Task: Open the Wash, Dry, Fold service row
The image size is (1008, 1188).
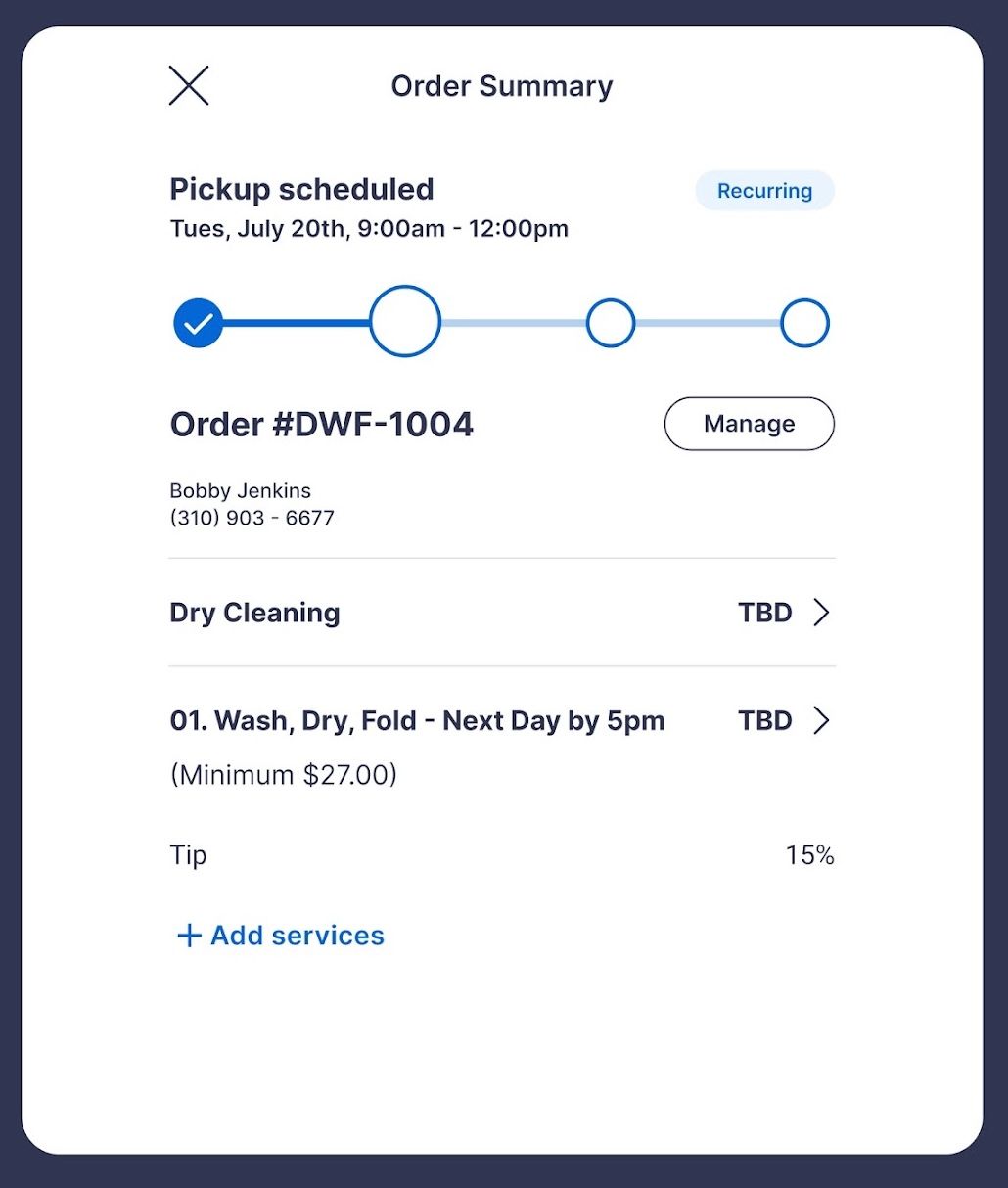Action: (502, 748)
